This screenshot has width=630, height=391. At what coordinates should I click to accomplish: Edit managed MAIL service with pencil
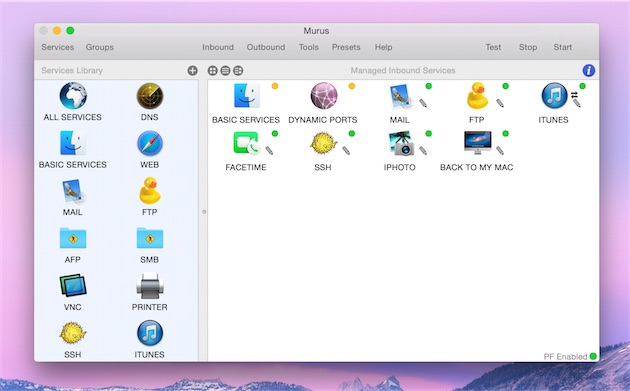(423, 103)
